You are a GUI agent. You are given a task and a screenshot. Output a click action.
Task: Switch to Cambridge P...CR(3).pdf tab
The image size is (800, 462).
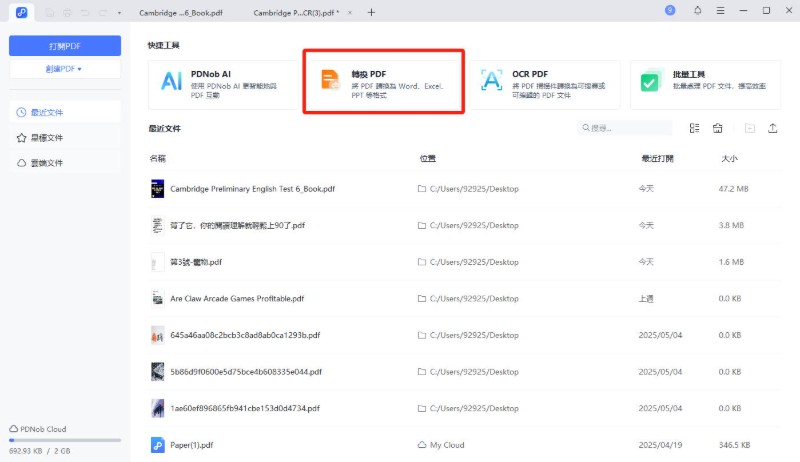296,13
